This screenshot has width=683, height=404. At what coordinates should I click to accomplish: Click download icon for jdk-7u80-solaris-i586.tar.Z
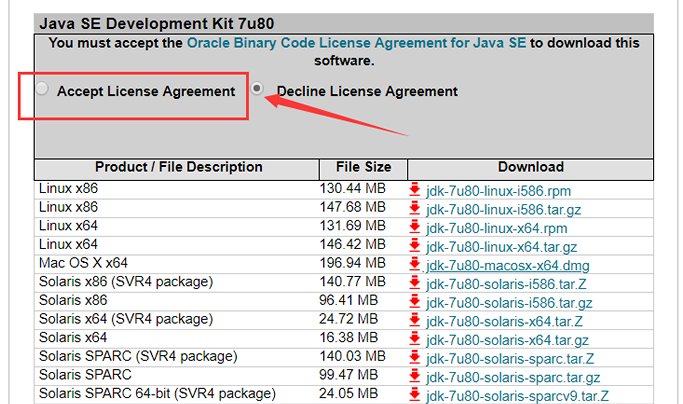pyautogui.click(x=415, y=283)
